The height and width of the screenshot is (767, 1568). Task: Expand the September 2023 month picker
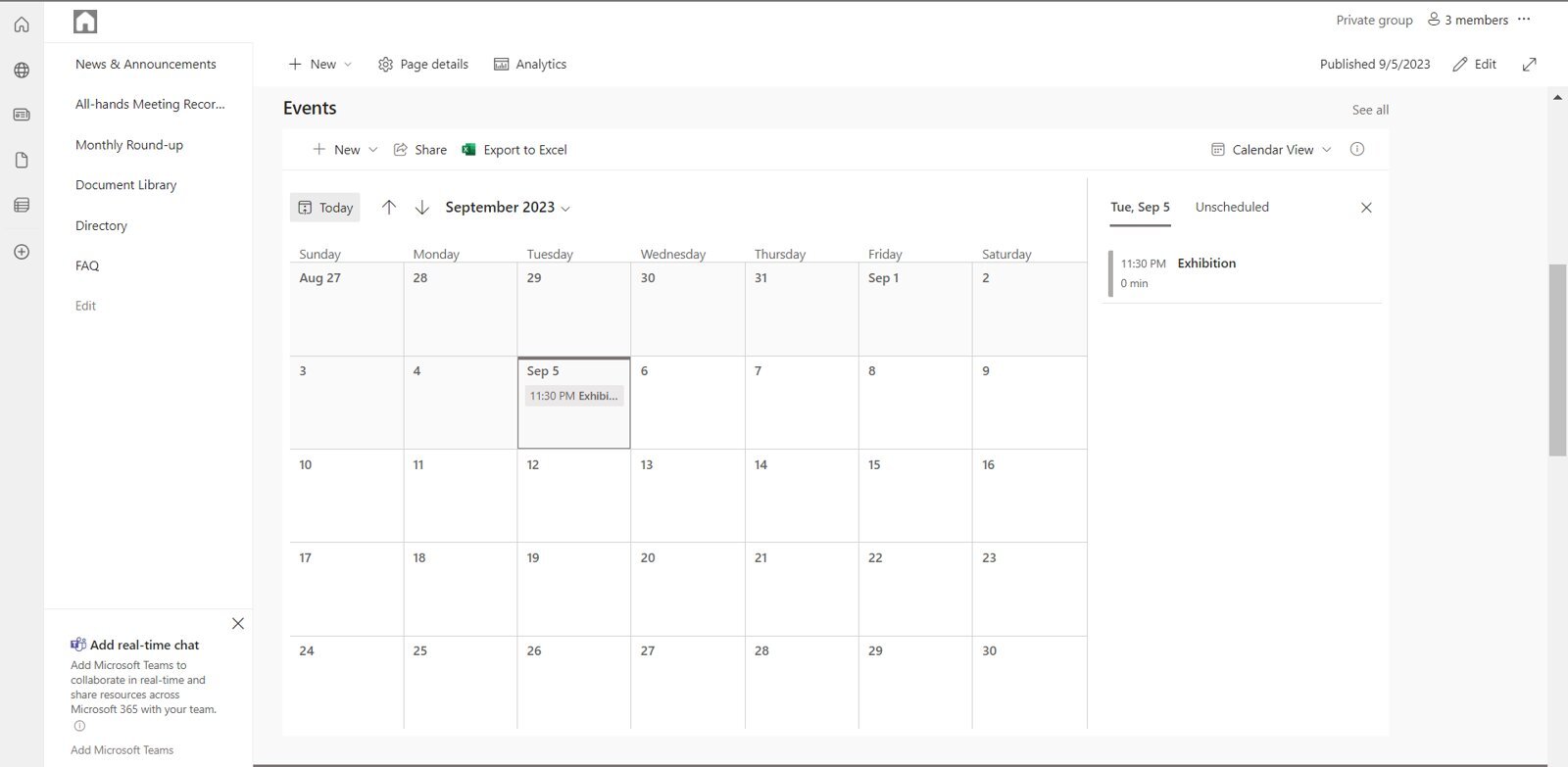(x=508, y=208)
